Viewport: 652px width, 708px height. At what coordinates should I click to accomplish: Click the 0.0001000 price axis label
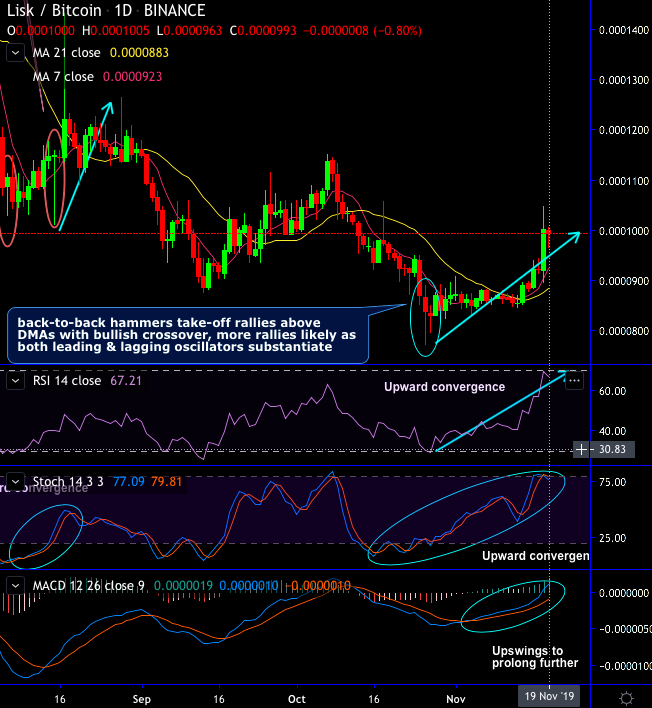624,231
